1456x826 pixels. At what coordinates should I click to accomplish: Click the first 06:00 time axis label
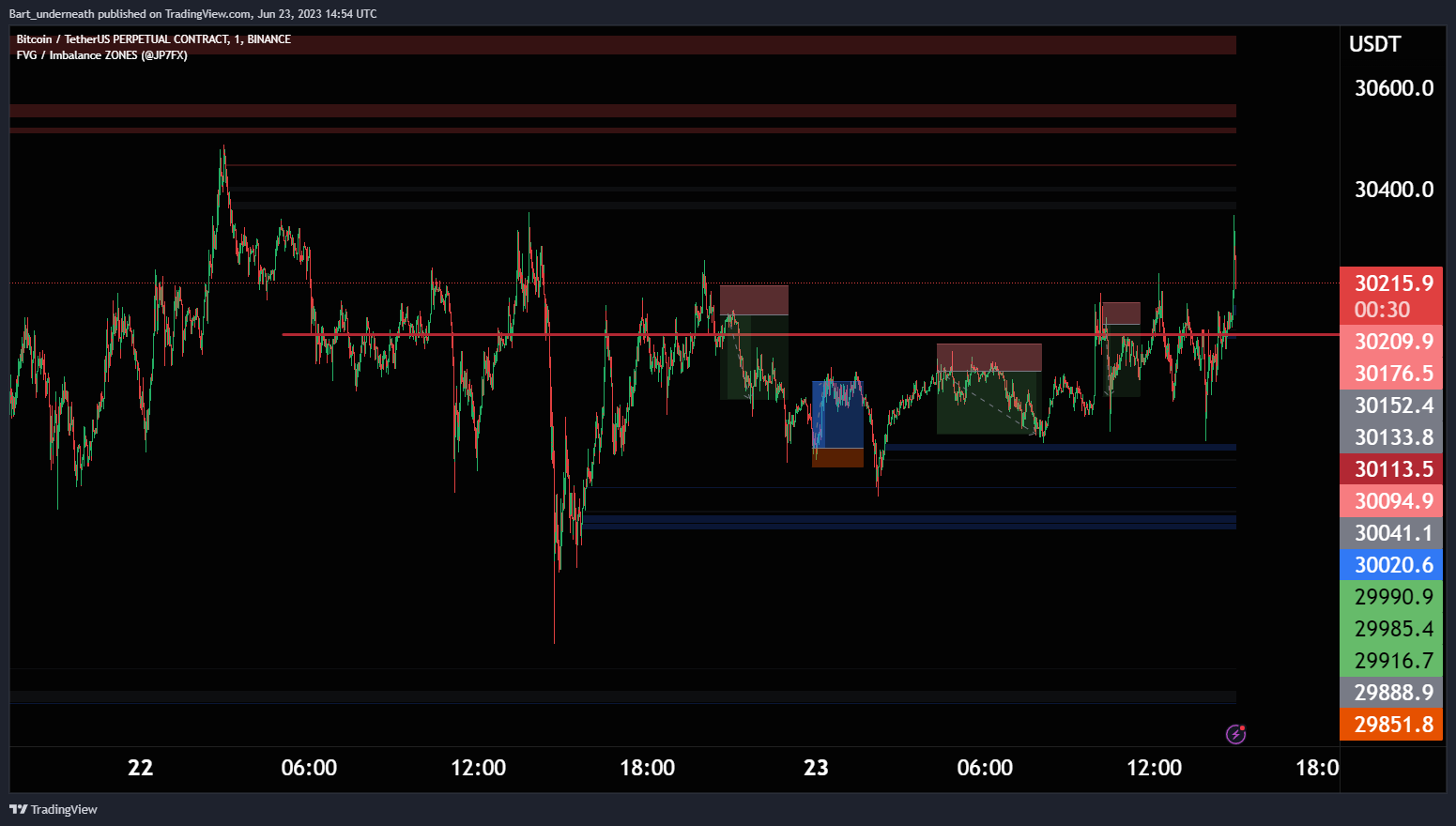(x=309, y=768)
